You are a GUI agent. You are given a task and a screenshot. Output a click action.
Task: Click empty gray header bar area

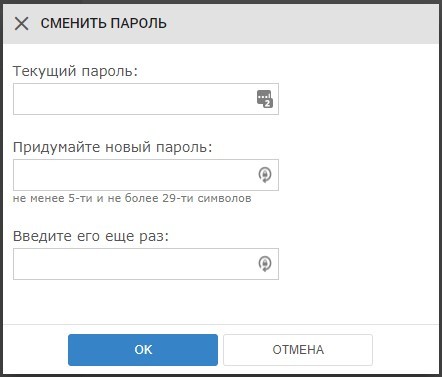(x=300, y=24)
